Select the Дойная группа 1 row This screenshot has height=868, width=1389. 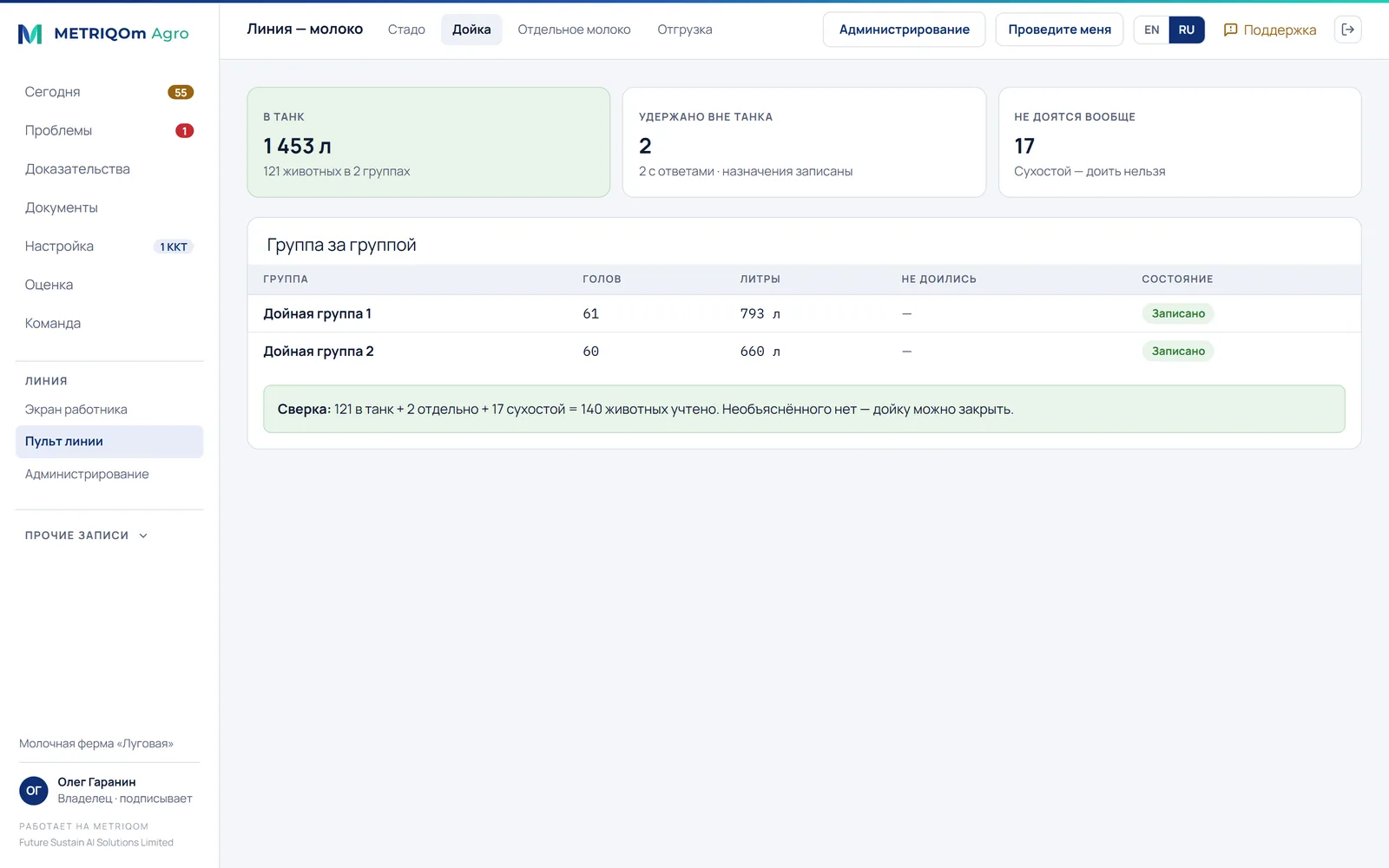point(804,313)
